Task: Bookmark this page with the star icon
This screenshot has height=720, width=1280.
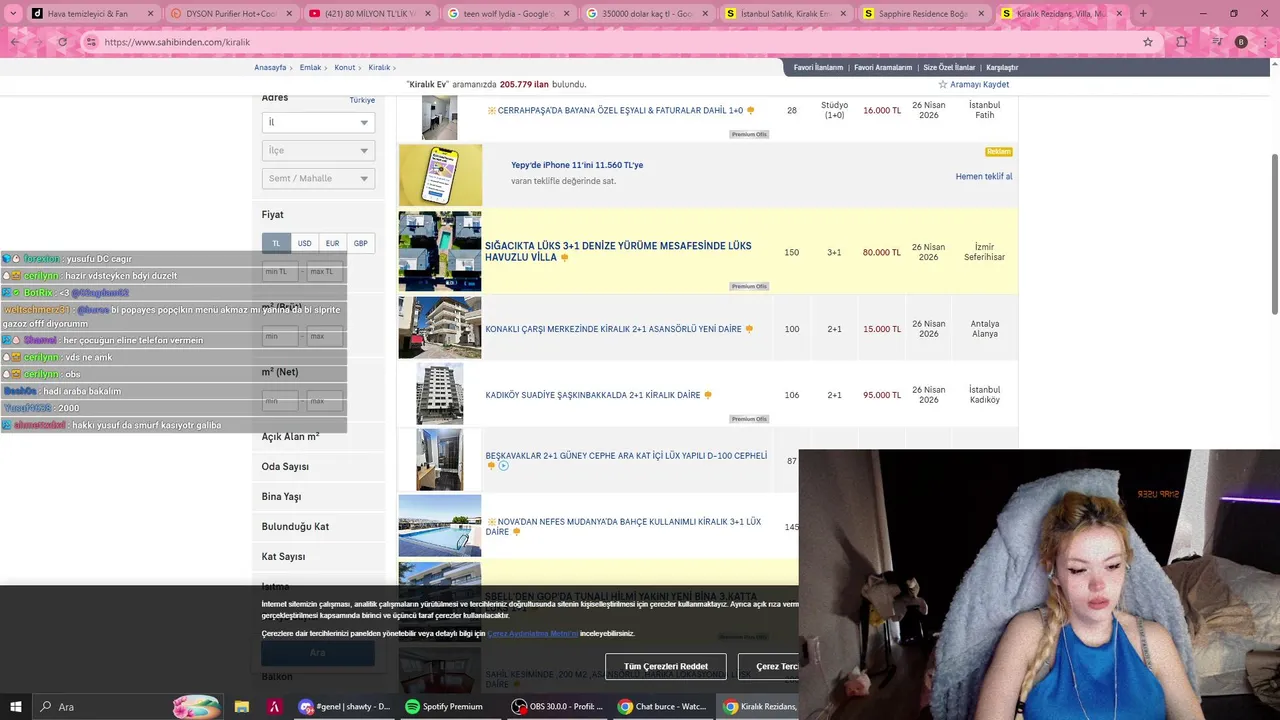Action: coord(1148,42)
